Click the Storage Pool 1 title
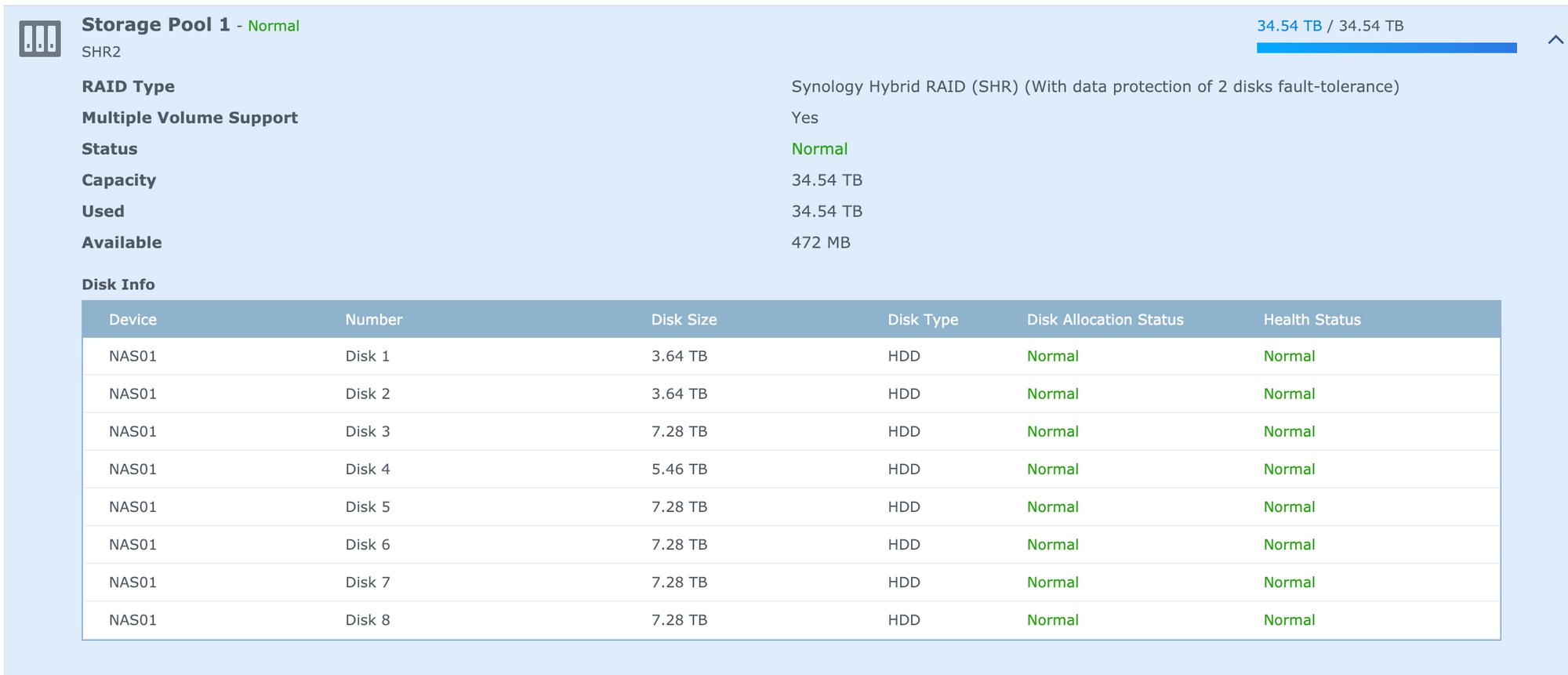The width and height of the screenshot is (1568, 675). click(x=156, y=25)
